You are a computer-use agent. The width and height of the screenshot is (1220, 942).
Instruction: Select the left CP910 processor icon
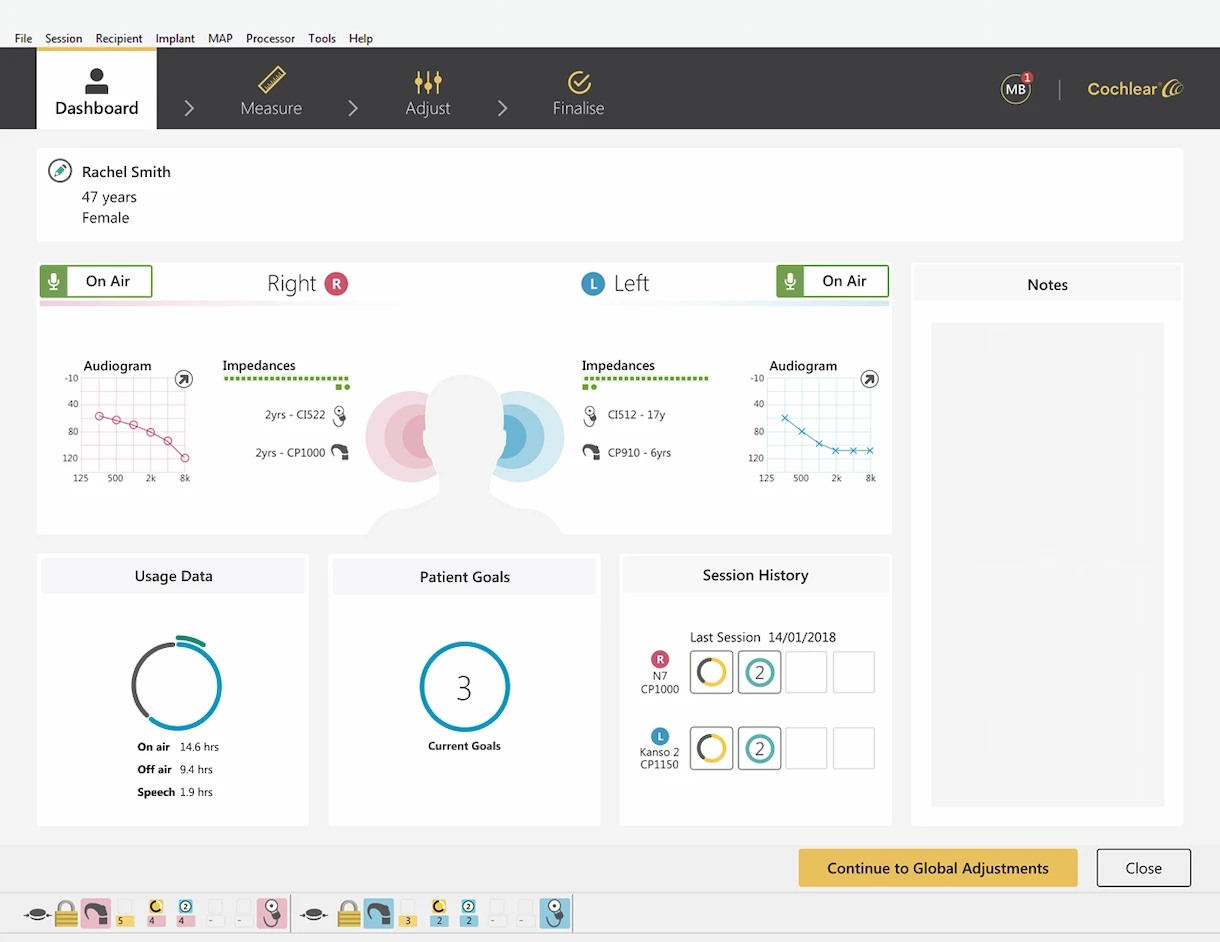[x=591, y=452]
